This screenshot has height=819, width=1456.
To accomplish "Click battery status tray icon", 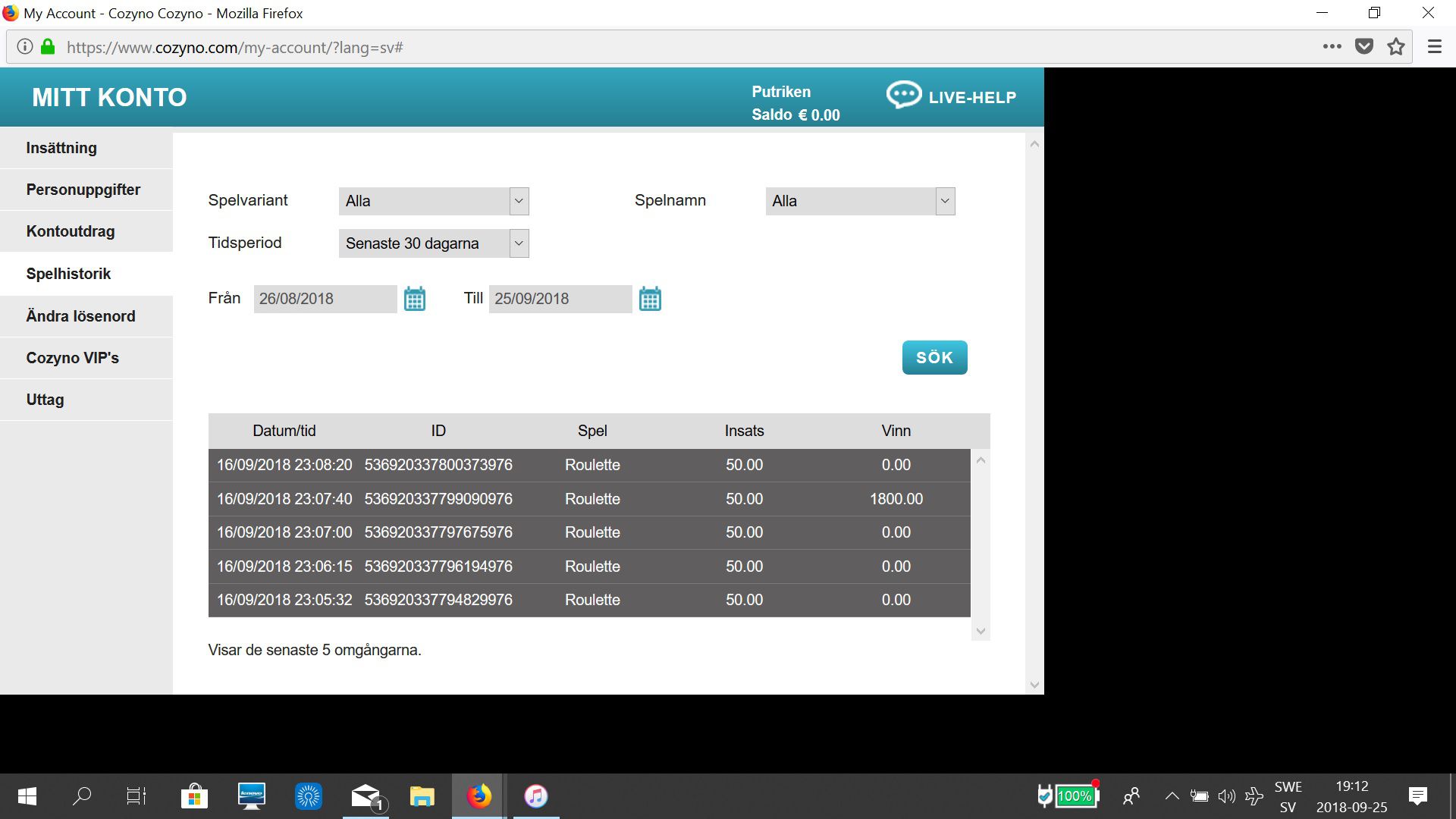I will [x=1199, y=796].
